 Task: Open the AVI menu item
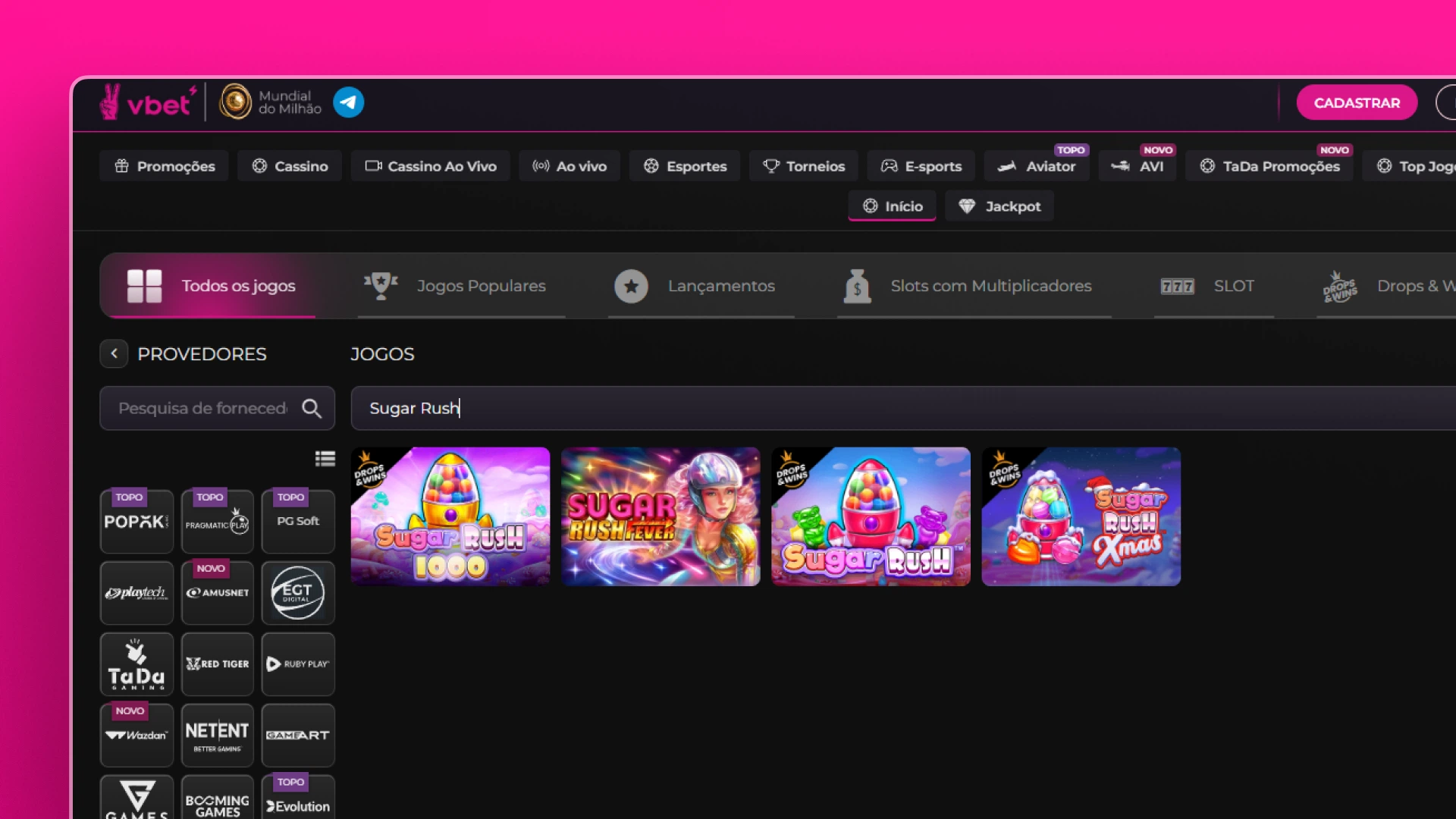(x=1137, y=165)
